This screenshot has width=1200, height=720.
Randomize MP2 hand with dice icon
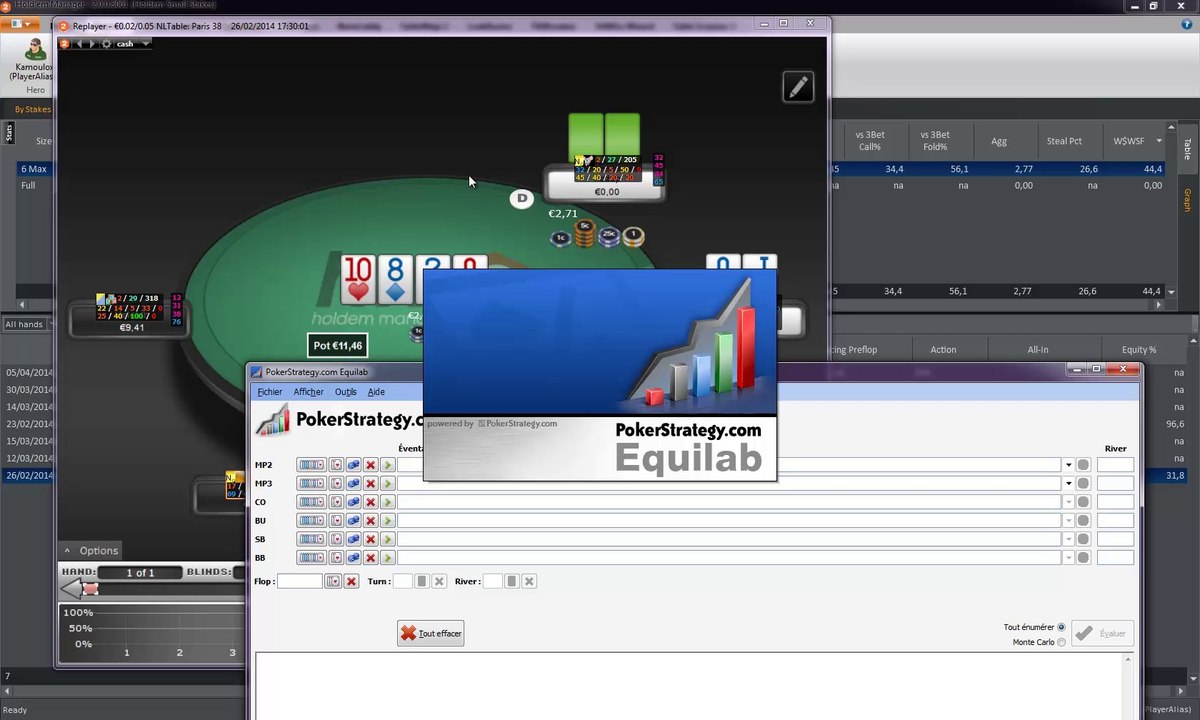353,465
